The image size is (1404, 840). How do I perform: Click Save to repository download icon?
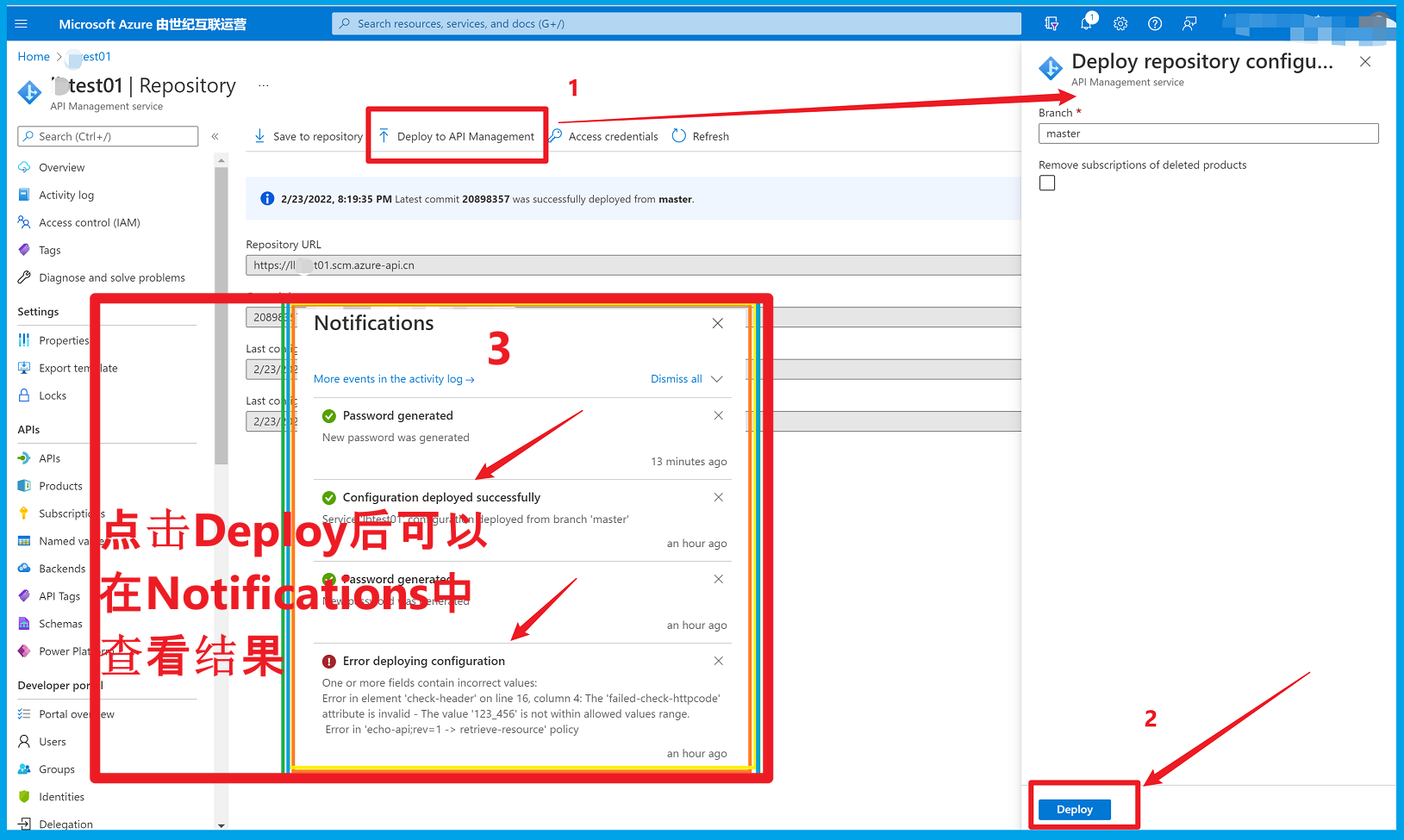click(x=259, y=136)
